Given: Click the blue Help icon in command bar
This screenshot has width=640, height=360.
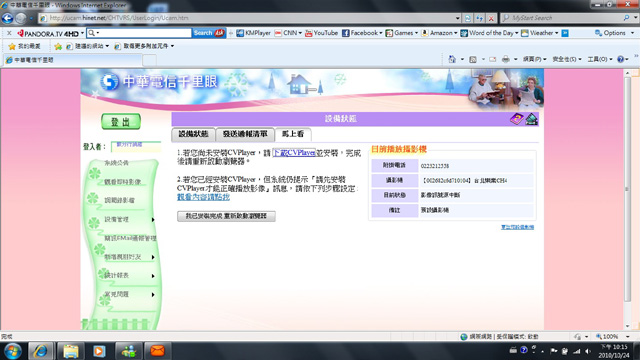Looking at the screenshot, I should (620, 60).
